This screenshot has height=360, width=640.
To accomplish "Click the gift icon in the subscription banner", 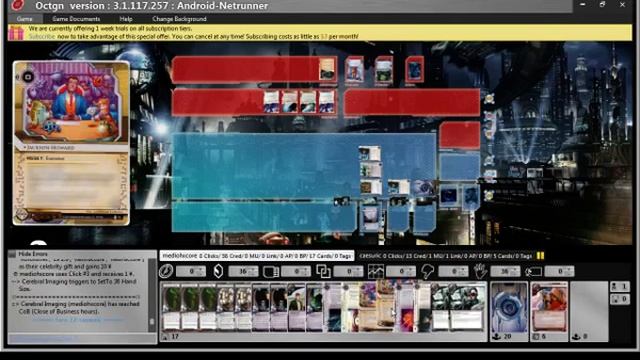I will [16, 33].
